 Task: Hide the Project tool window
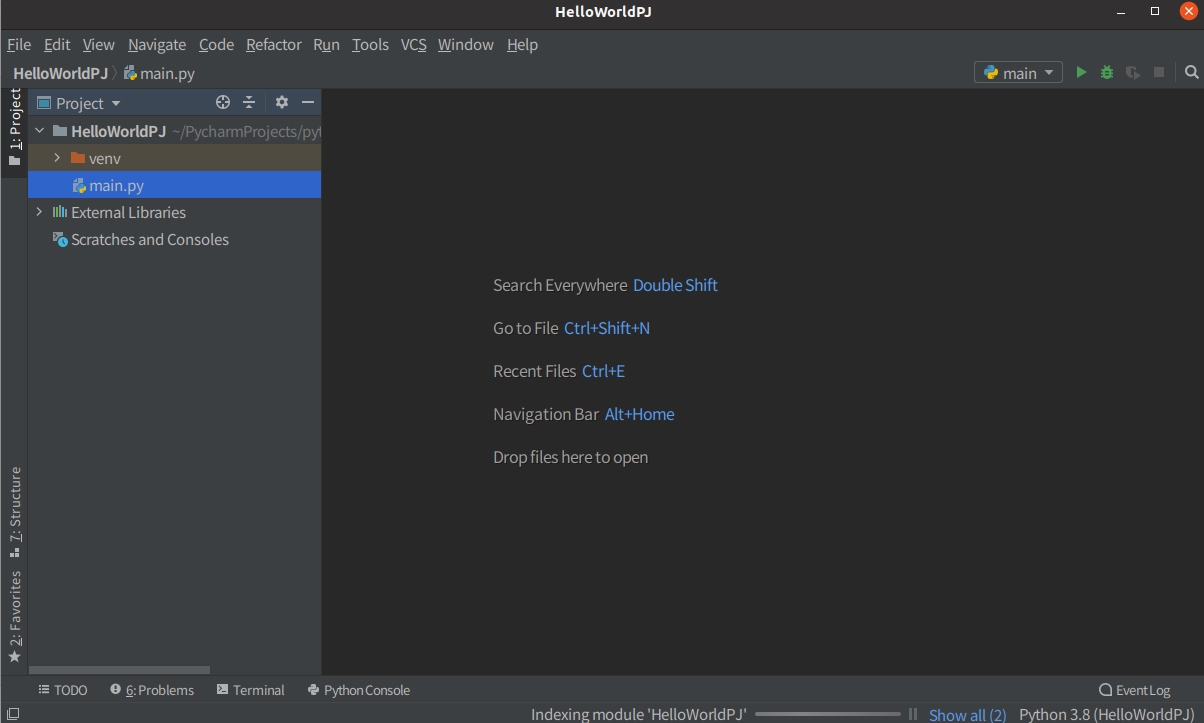tap(308, 103)
